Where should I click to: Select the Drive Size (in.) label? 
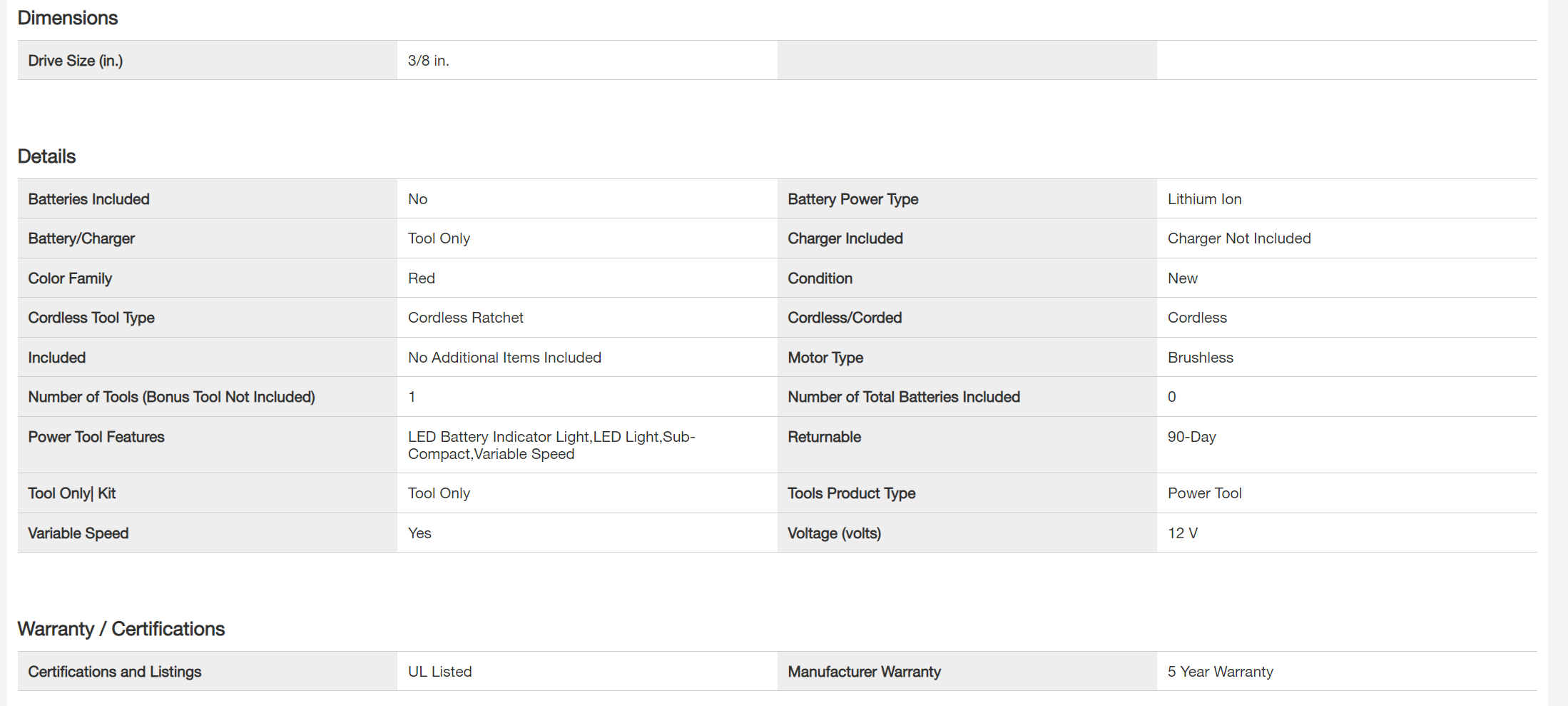coord(76,61)
